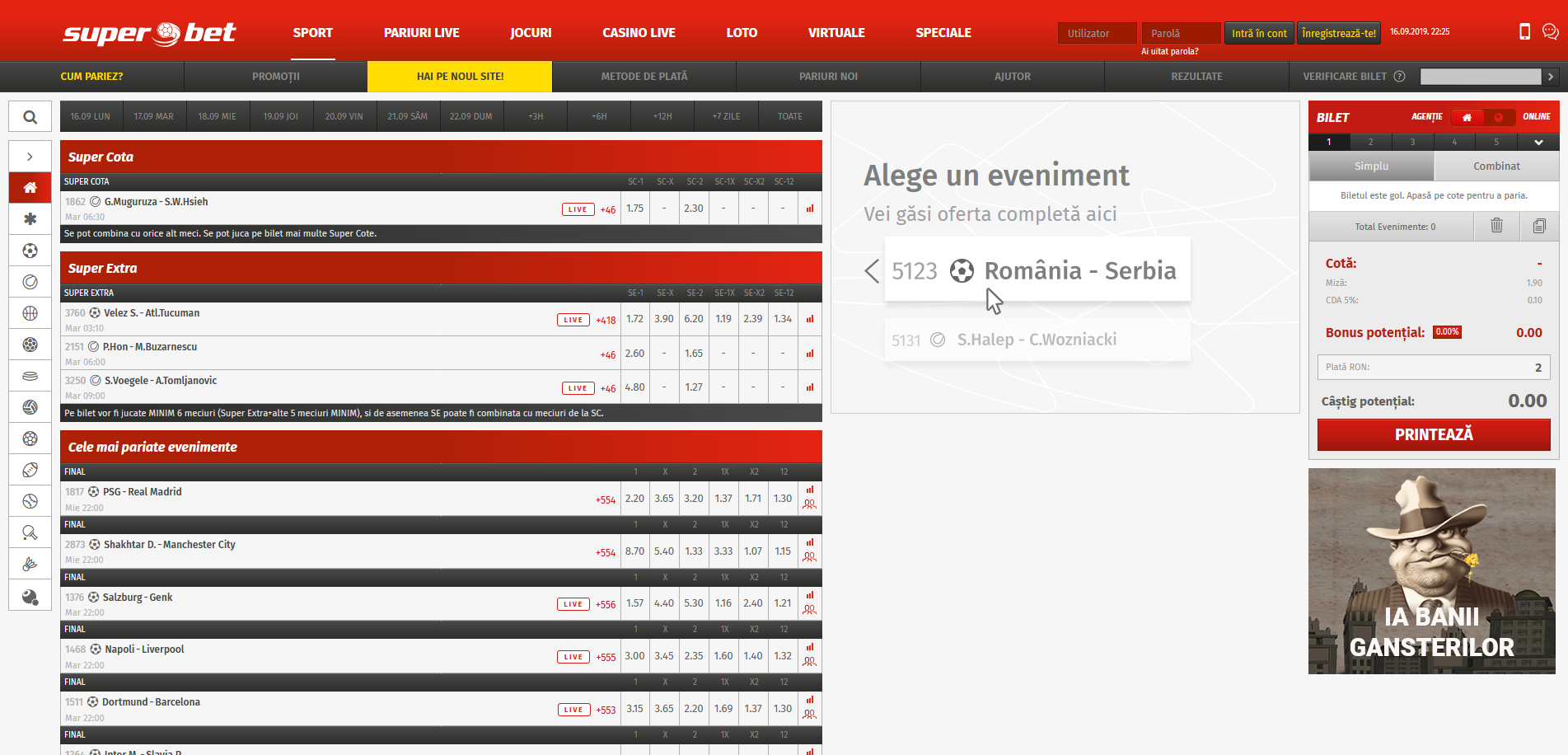
Task: Choose the baseball sport icon in sidebar
Action: pos(30,501)
